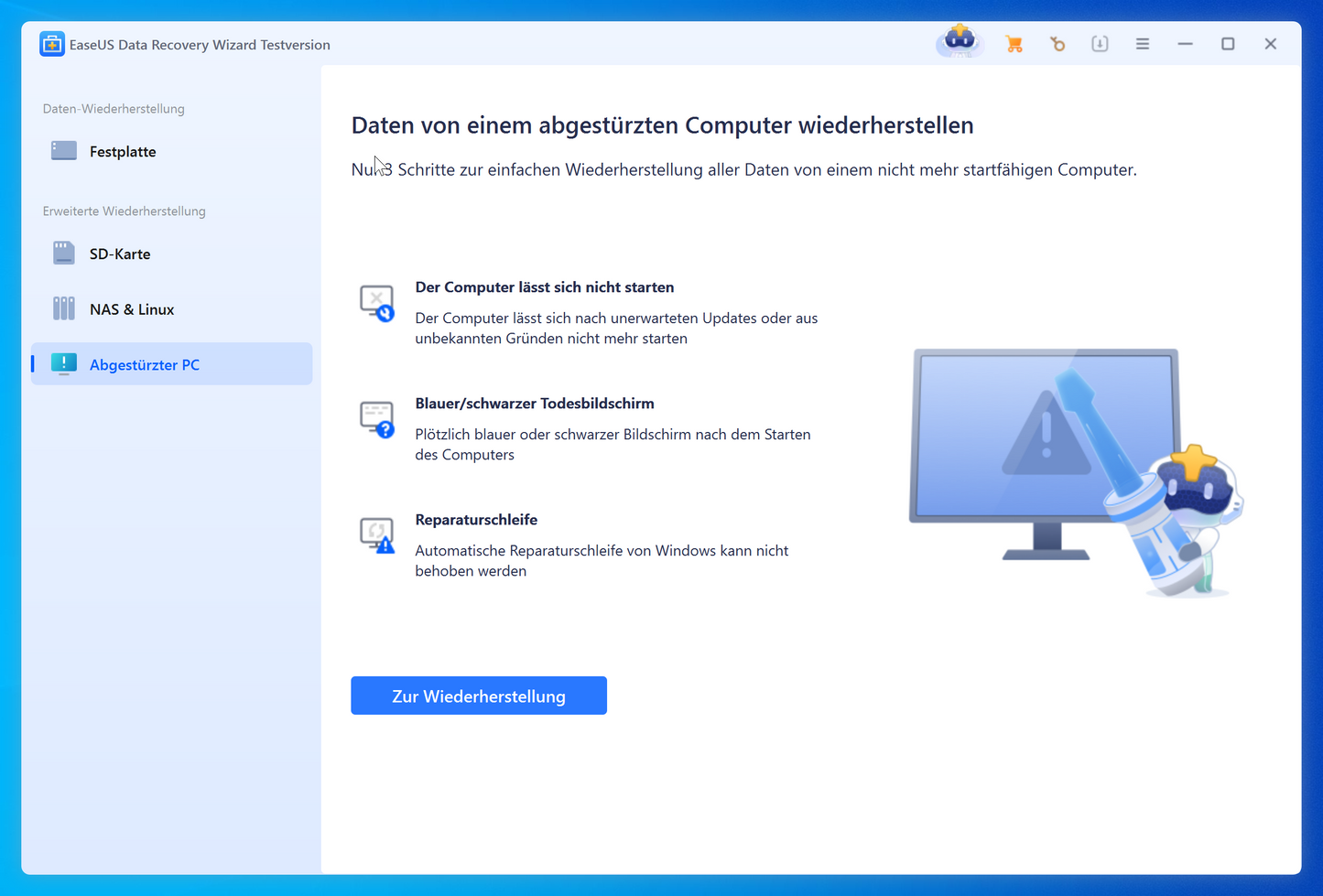Select SD-Karte recovery option
The height and width of the screenshot is (896, 1323).
(x=119, y=254)
